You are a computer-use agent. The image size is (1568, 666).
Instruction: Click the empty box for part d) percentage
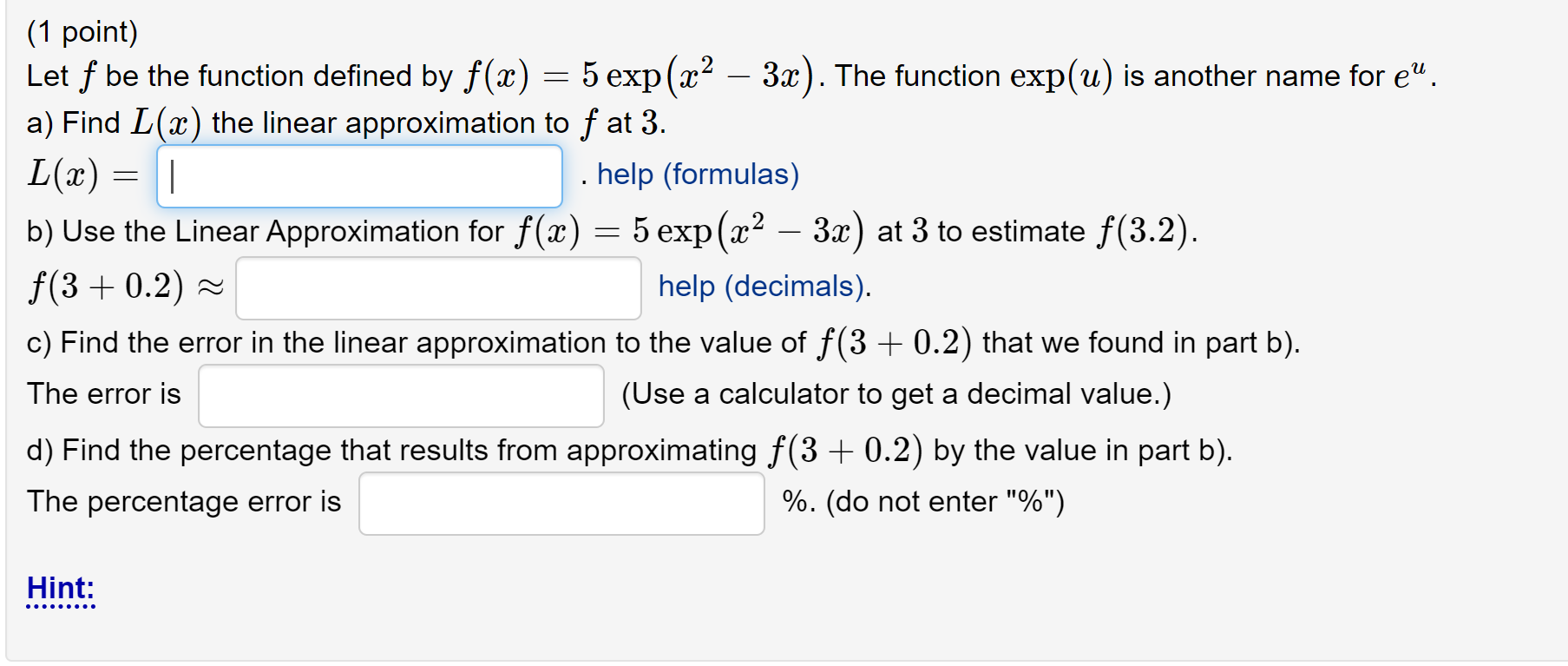click(561, 503)
